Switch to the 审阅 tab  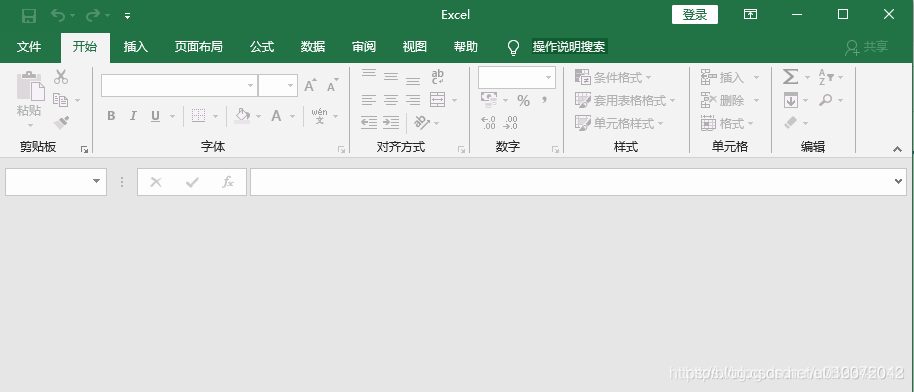364,47
